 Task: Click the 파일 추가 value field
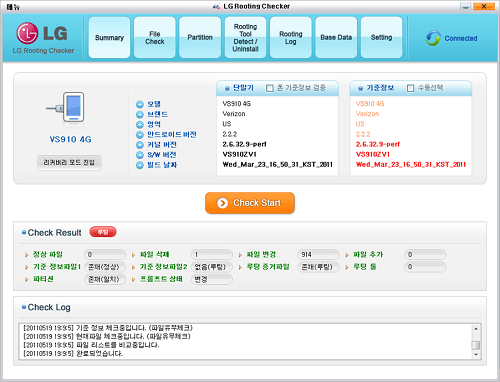click(x=425, y=255)
